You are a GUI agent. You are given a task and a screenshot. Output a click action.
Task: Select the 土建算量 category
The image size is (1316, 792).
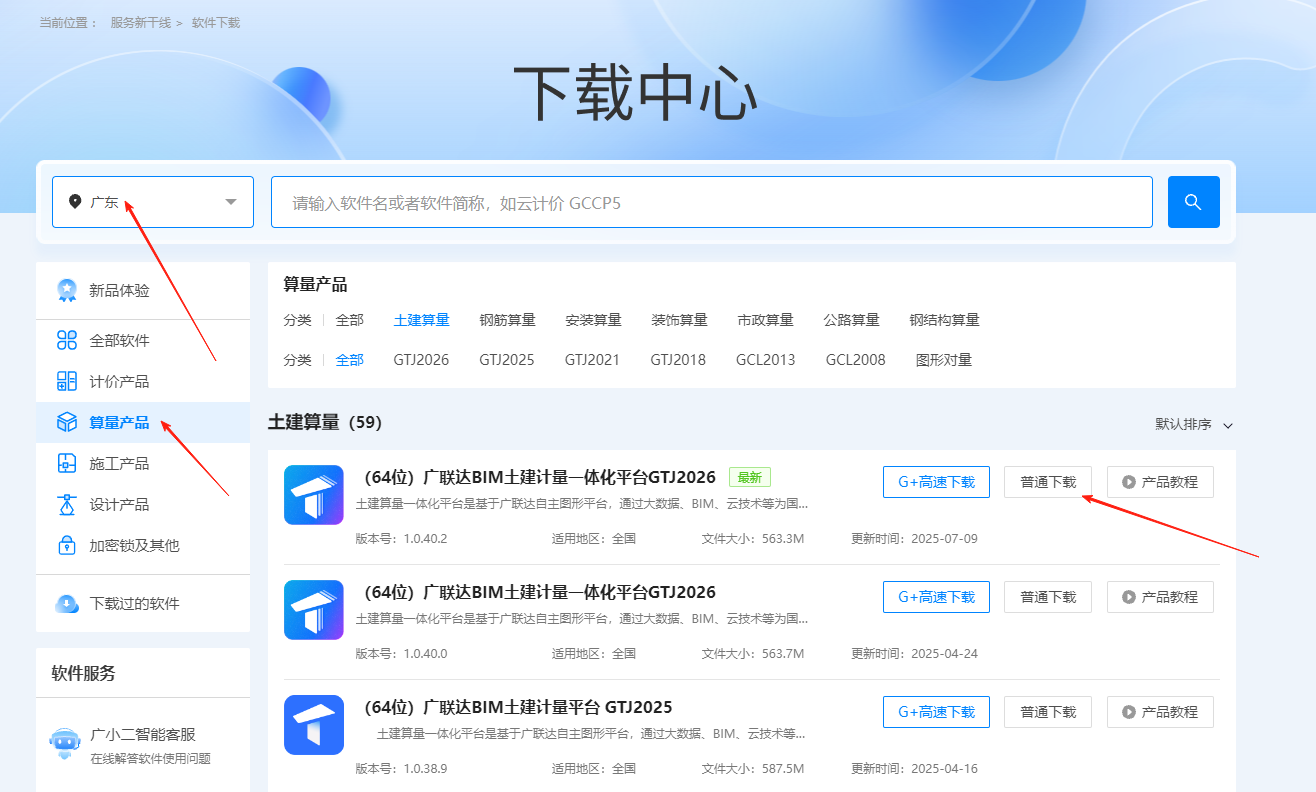(x=422, y=320)
